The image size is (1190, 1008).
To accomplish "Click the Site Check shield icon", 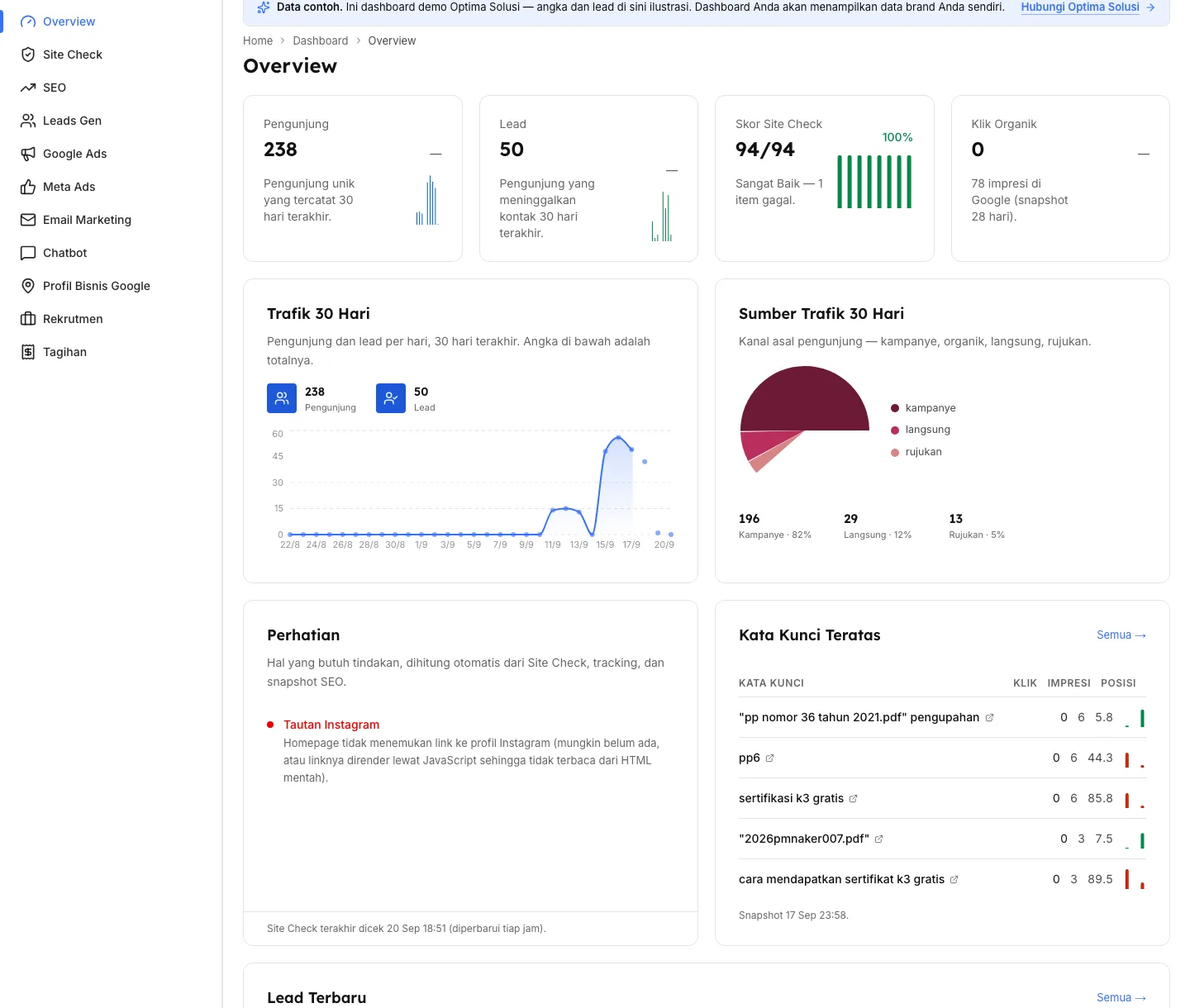I will point(28,55).
